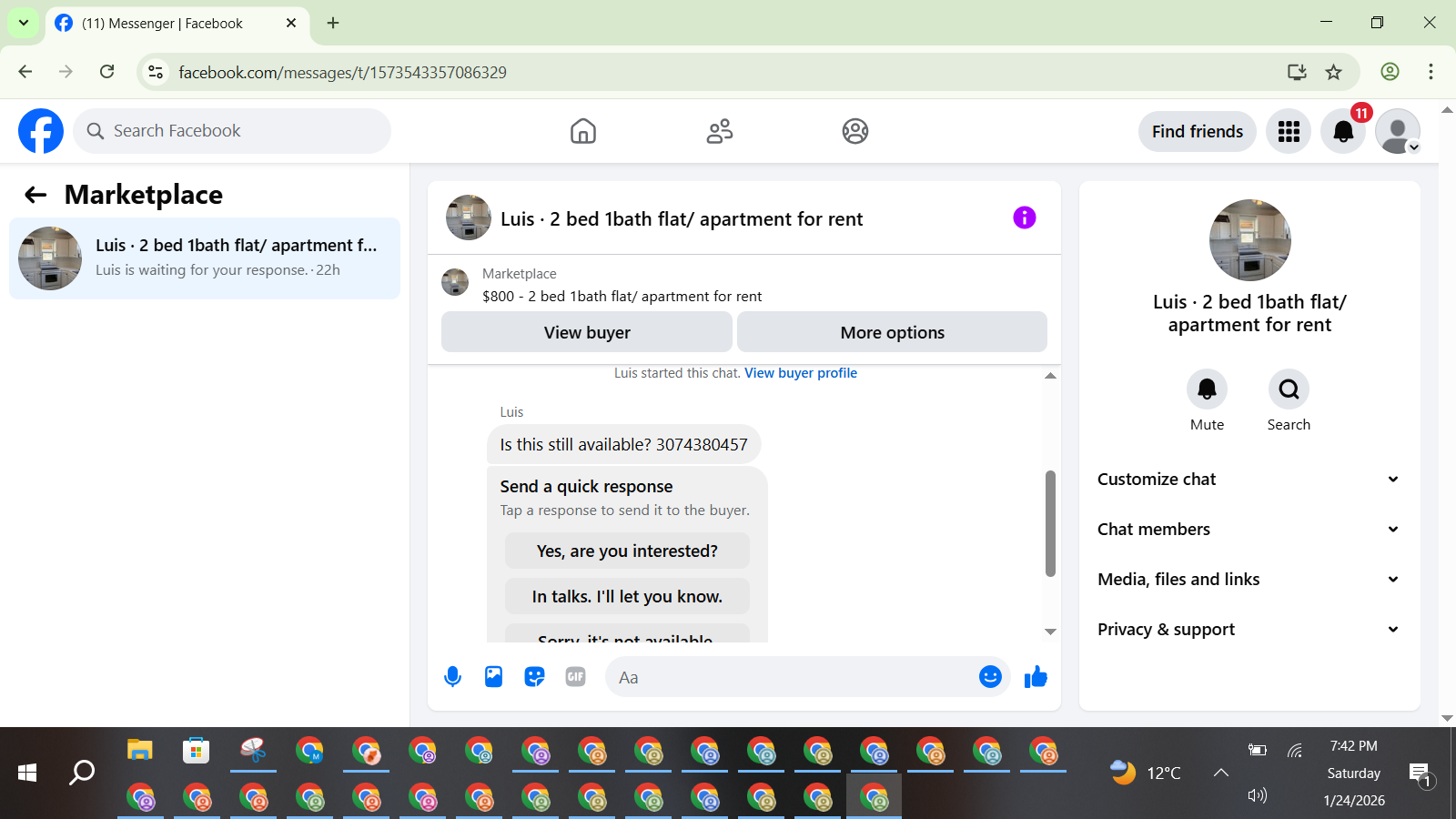The image size is (1456, 819).
Task: Click the Aa message input field
Action: click(790, 677)
